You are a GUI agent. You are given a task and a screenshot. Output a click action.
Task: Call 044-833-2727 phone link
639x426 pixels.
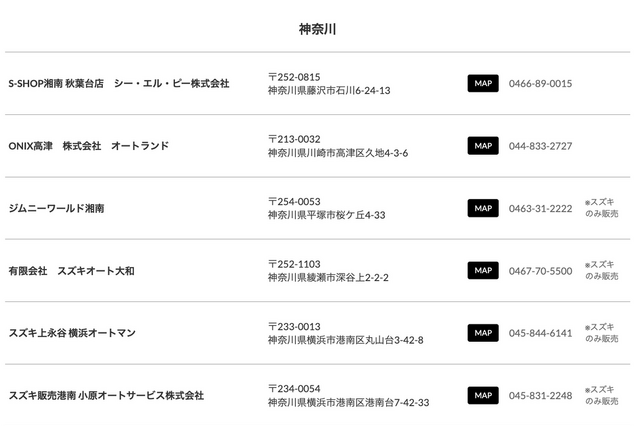(540, 146)
